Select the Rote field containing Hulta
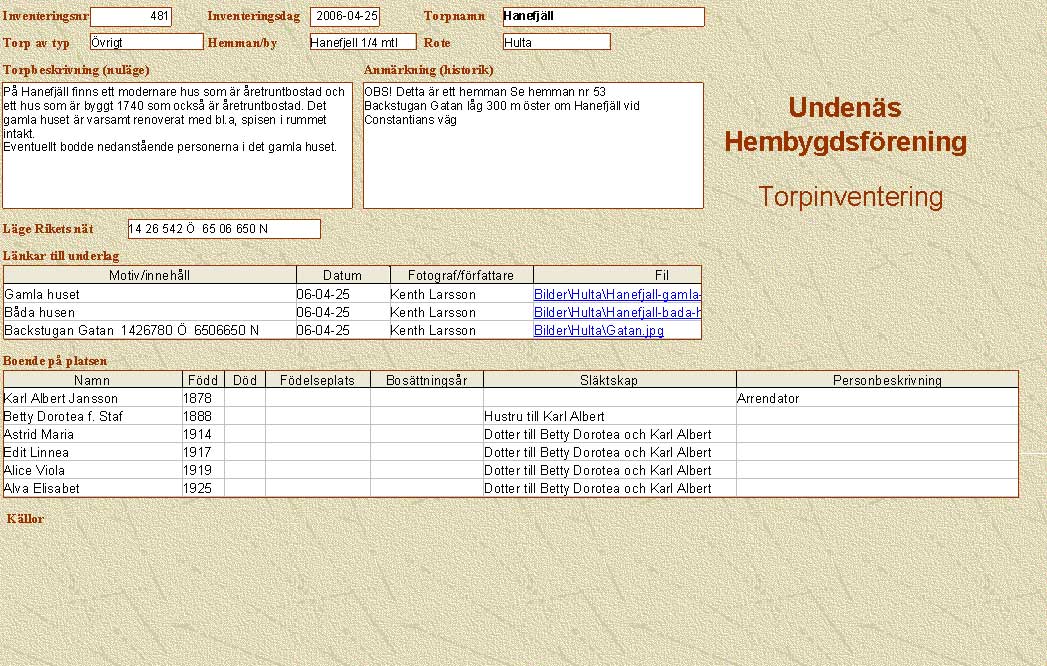This screenshot has height=666, width=1047. tap(556, 42)
